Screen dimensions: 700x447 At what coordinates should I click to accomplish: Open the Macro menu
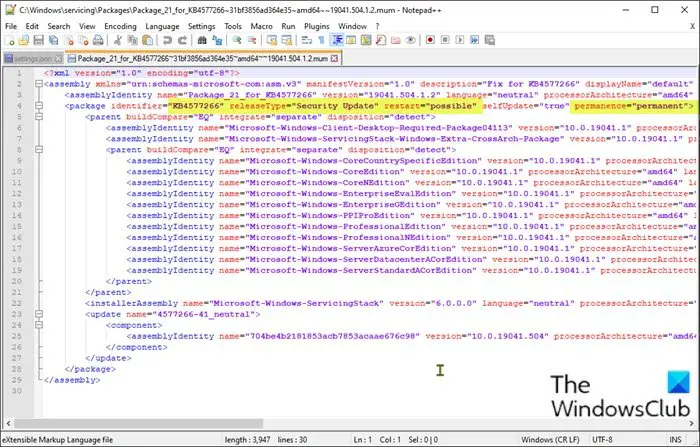(261, 26)
